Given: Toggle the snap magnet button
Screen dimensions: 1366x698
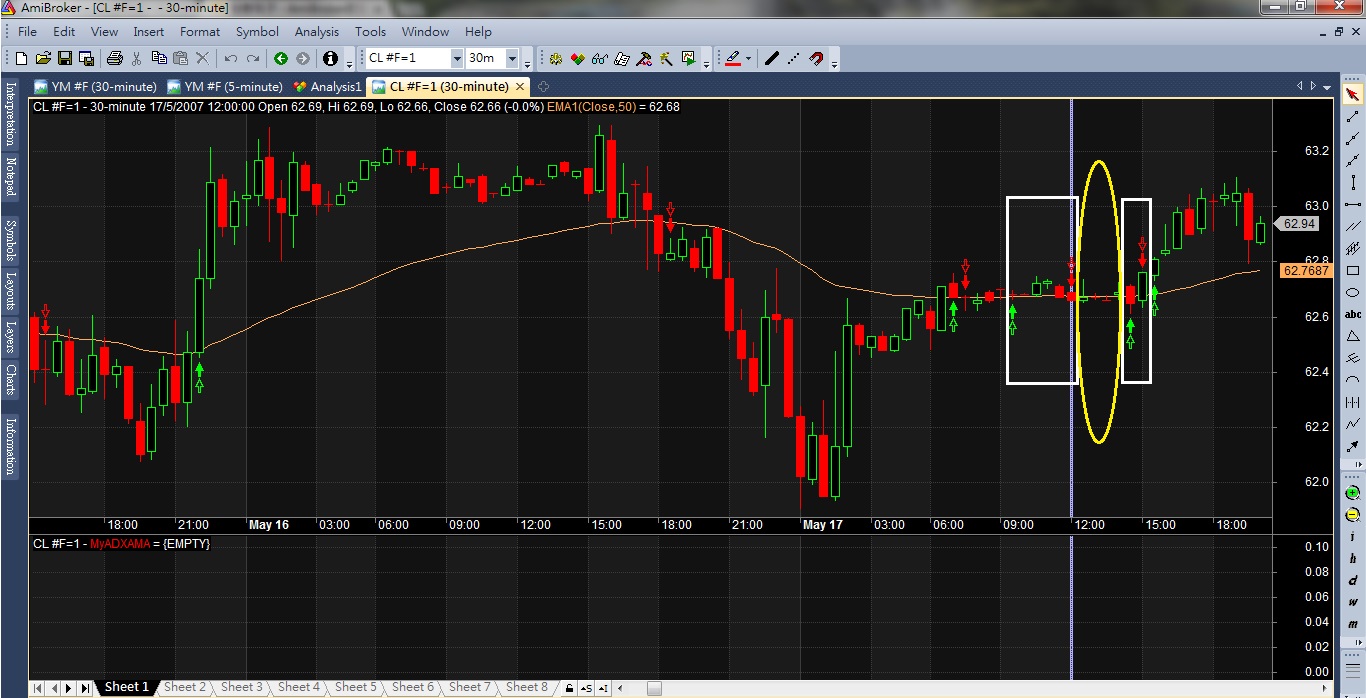Looking at the screenshot, I should point(816,59).
